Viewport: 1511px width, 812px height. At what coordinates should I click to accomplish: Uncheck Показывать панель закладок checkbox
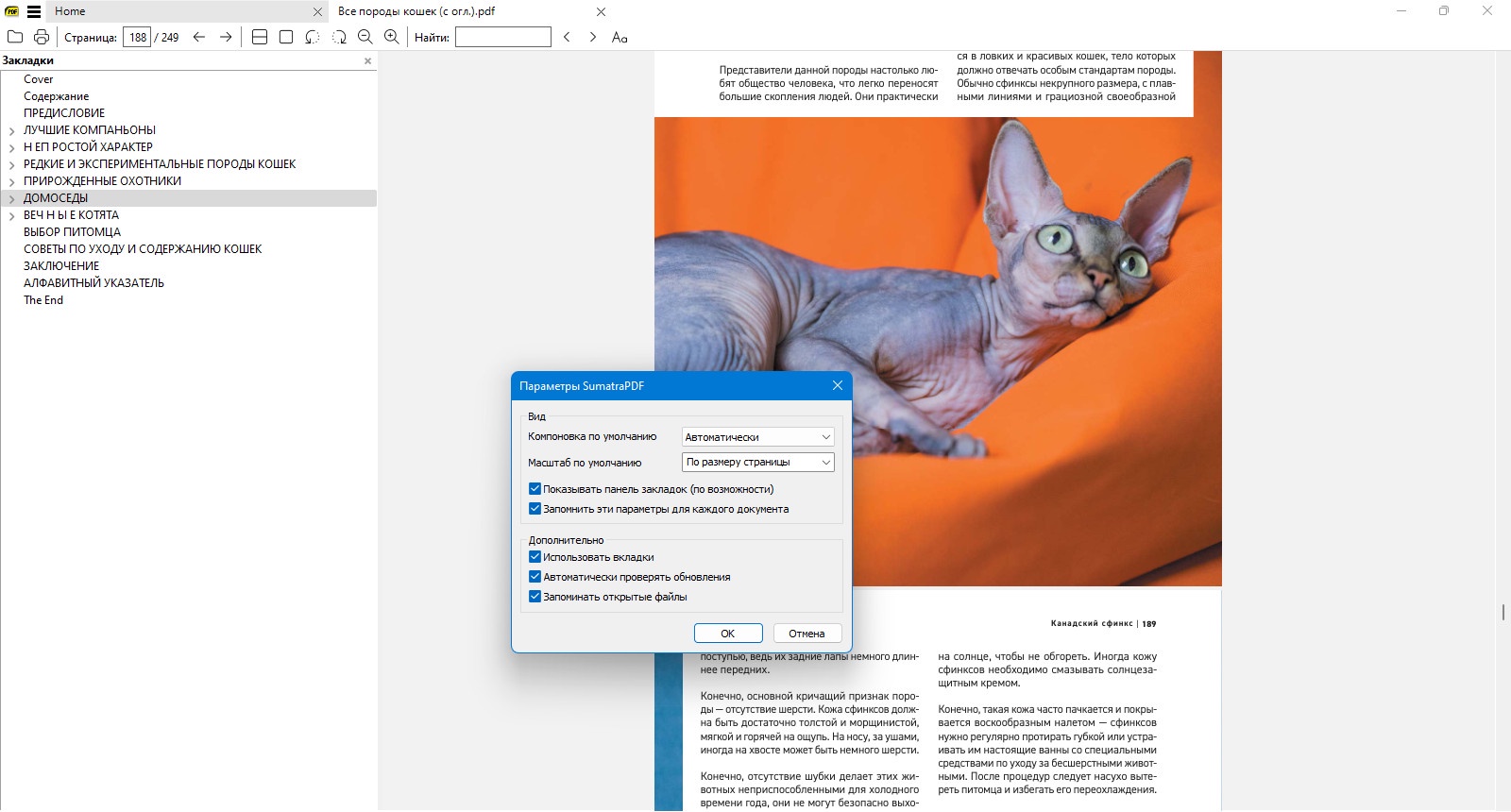pyautogui.click(x=535, y=489)
